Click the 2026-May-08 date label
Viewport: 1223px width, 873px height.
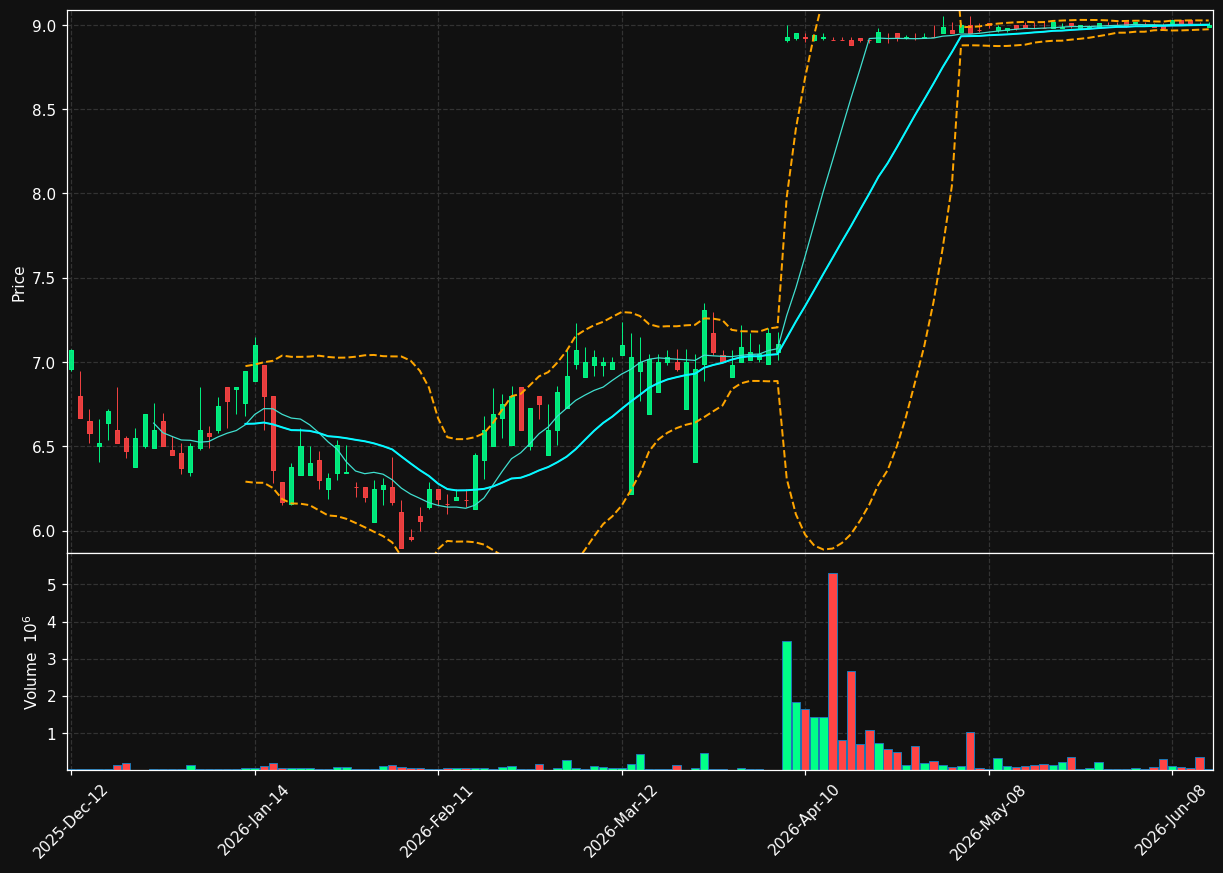[x=987, y=820]
